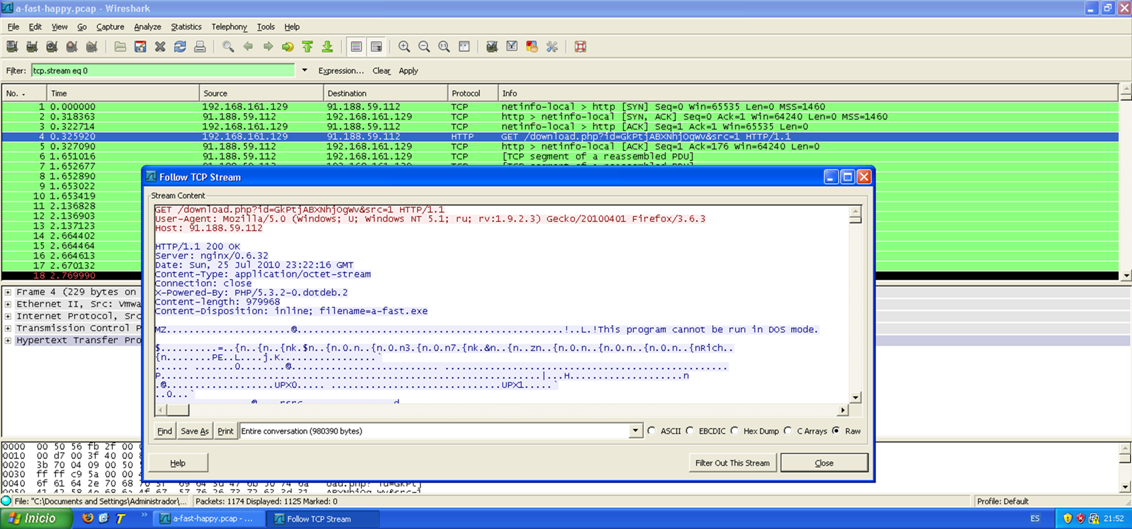The height and width of the screenshot is (529, 1132).
Task: Open the coloring rules icon
Action: (x=532, y=46)
